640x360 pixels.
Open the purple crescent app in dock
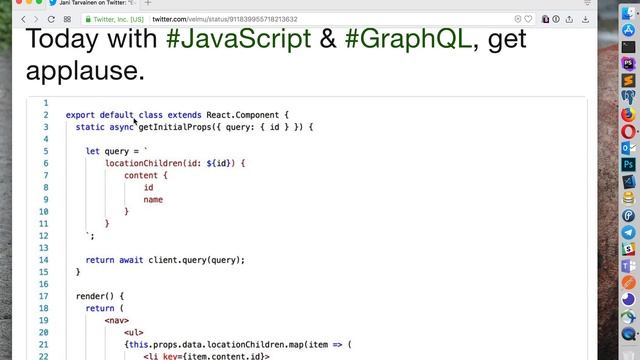629,300
